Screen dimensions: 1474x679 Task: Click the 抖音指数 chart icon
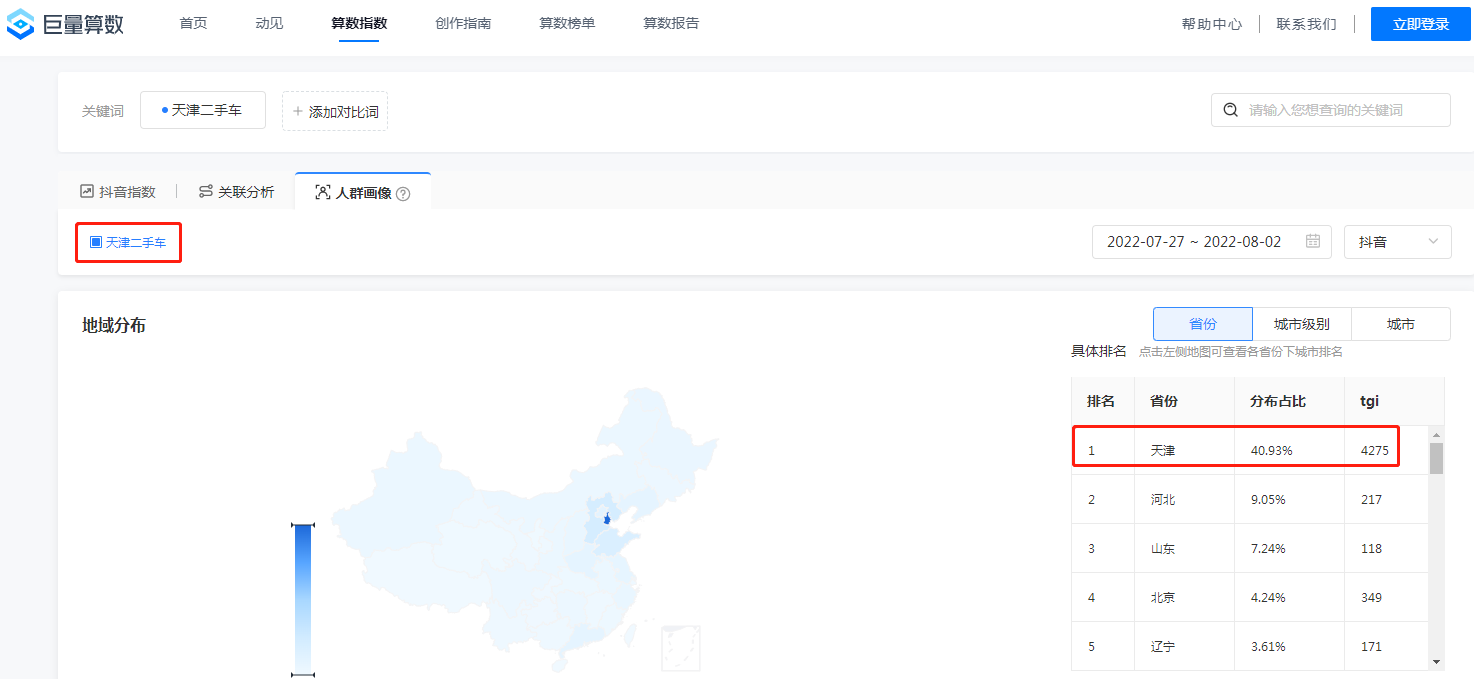[x=87, y=191]
